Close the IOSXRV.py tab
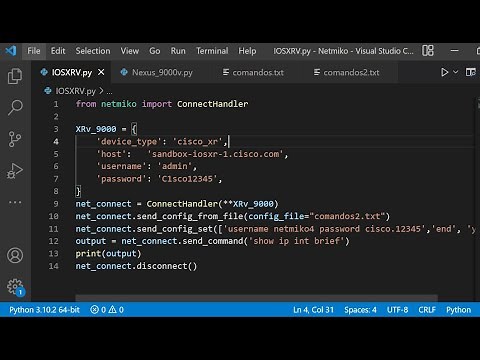Image resolution: width=480 pixels, height=360 pixels. click(x=101, y=72)
